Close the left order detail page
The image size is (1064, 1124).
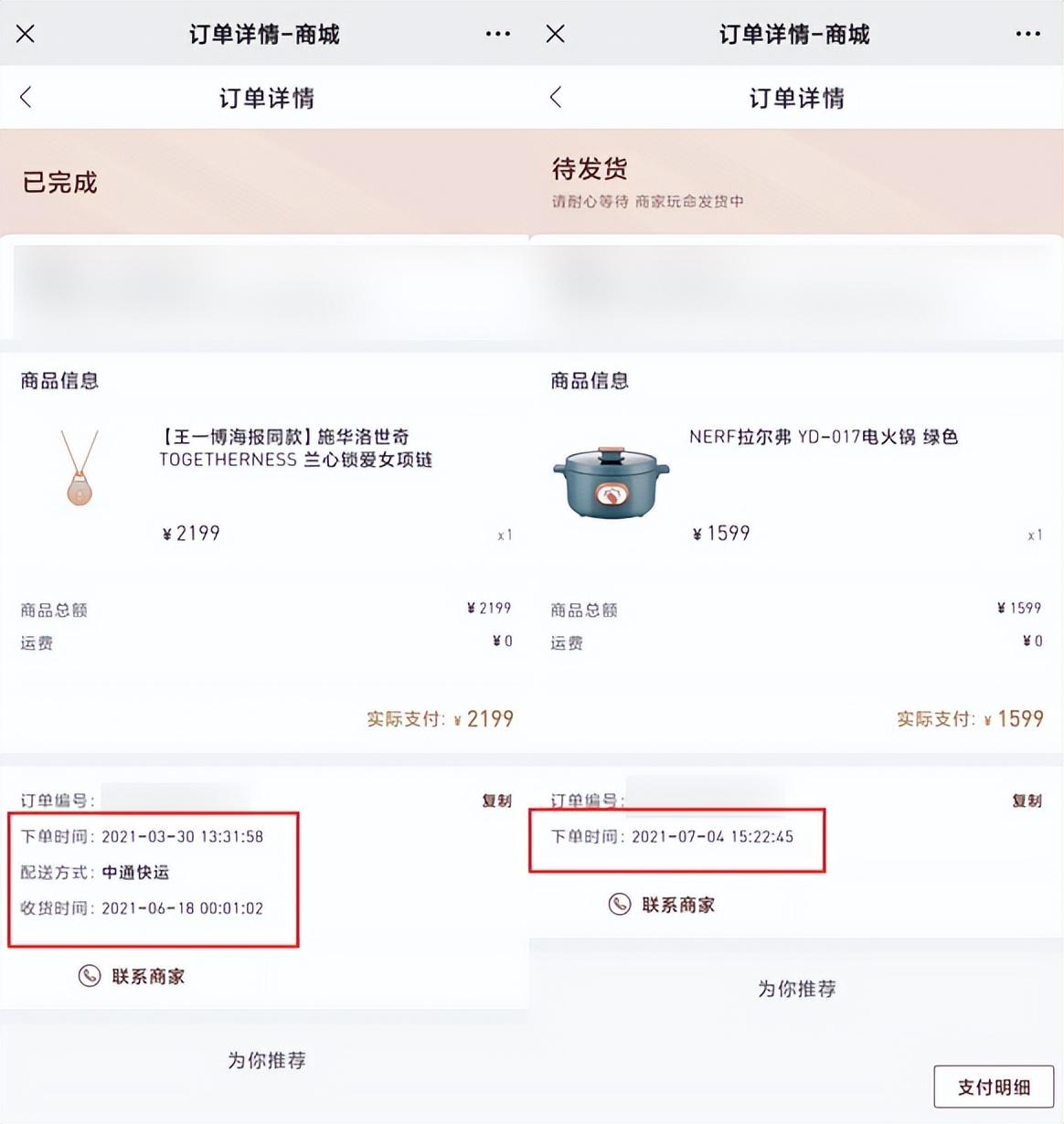(26, 34)
